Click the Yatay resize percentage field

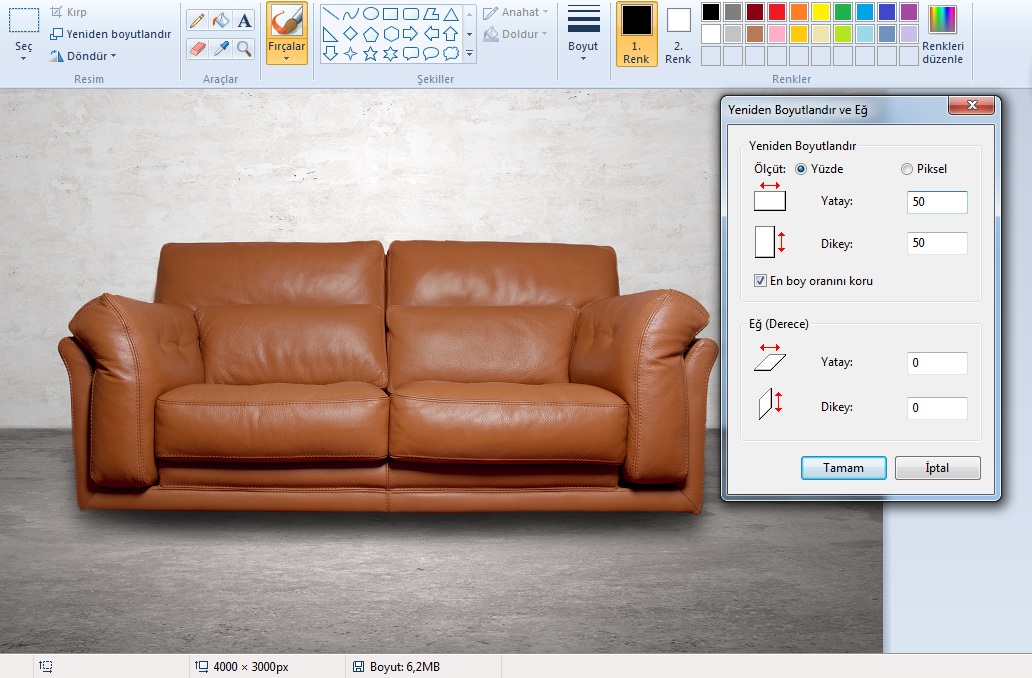coord(937,202)
